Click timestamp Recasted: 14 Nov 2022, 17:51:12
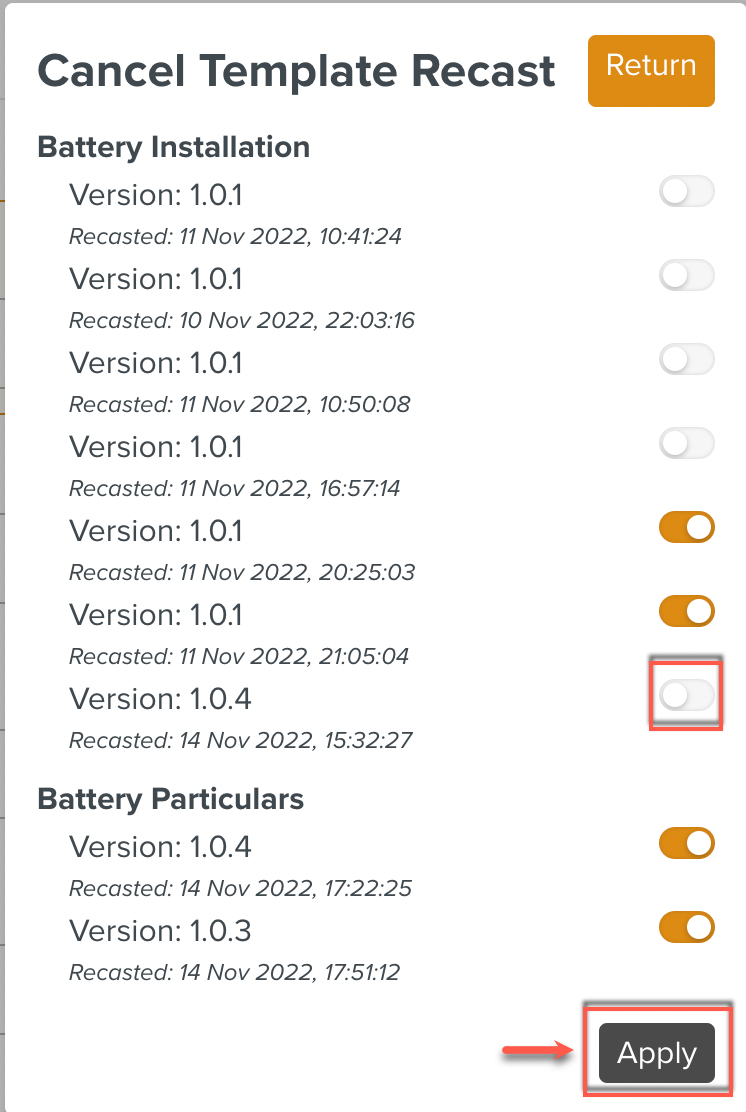 click(x=234, y=972)
